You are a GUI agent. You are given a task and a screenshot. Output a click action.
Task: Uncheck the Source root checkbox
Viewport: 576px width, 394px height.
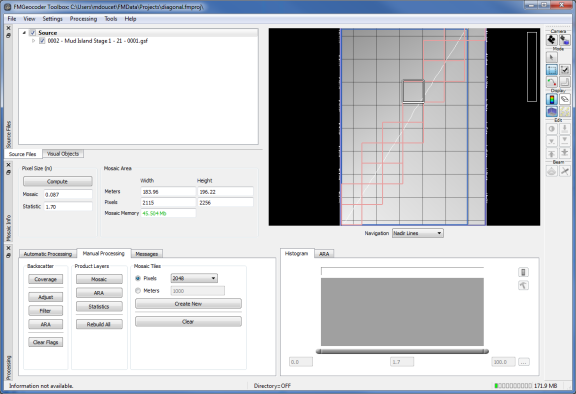[33, 33]
